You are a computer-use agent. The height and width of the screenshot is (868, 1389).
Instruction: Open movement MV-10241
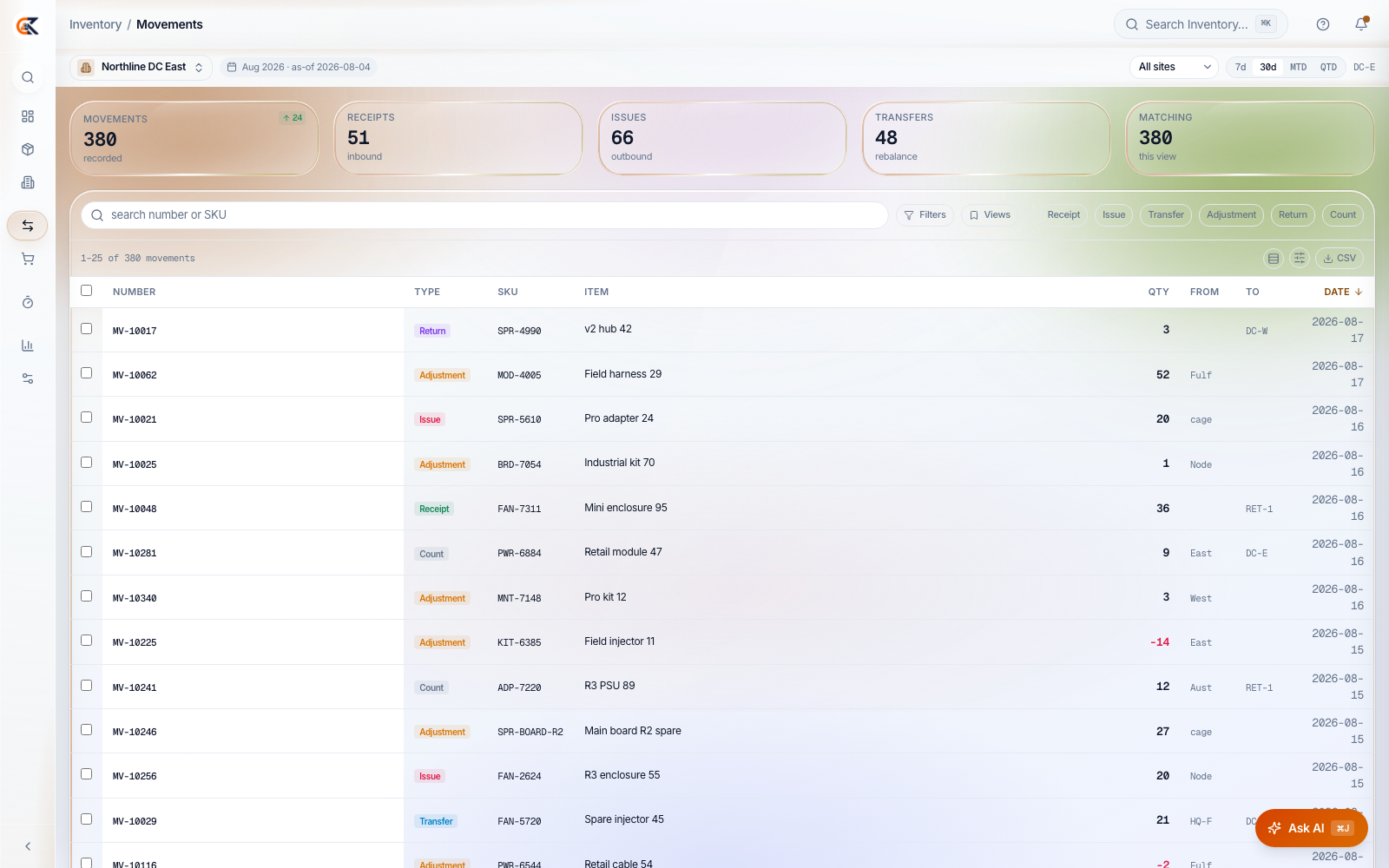pyautogui.click(x=135, y=687)
